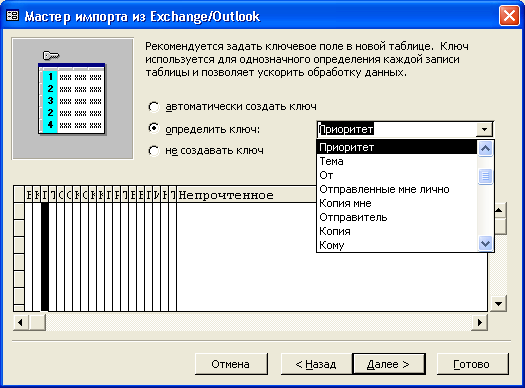Click the first row selector in preview grid
Image resolution: width=525 pixels, height=388 pixels.
point(19,211)
